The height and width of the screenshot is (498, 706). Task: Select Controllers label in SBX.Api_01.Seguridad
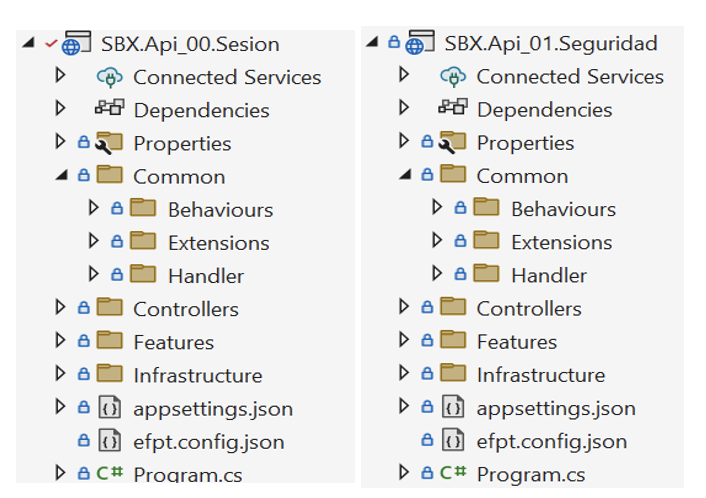529,309
